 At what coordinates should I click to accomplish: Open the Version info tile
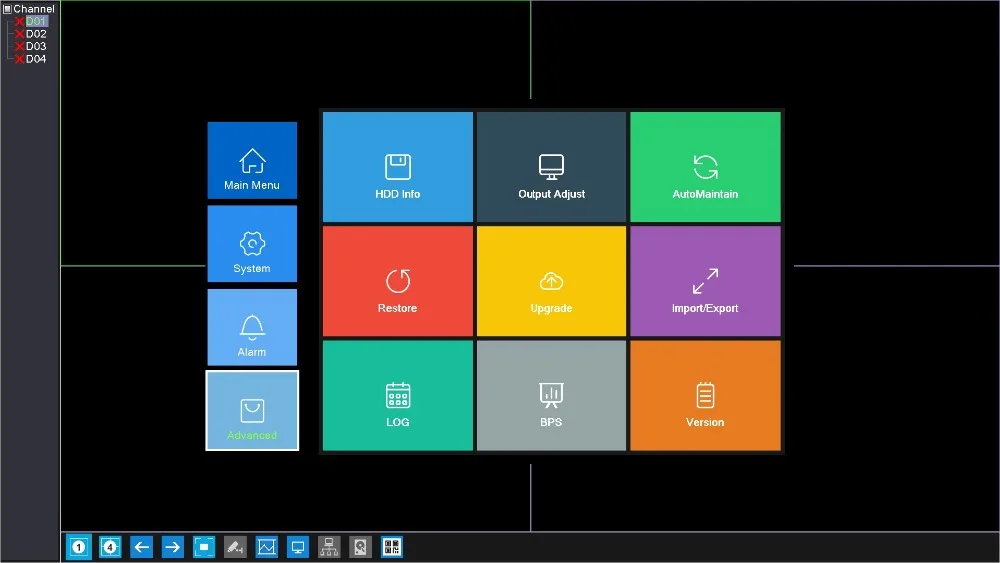pos(705,395)
